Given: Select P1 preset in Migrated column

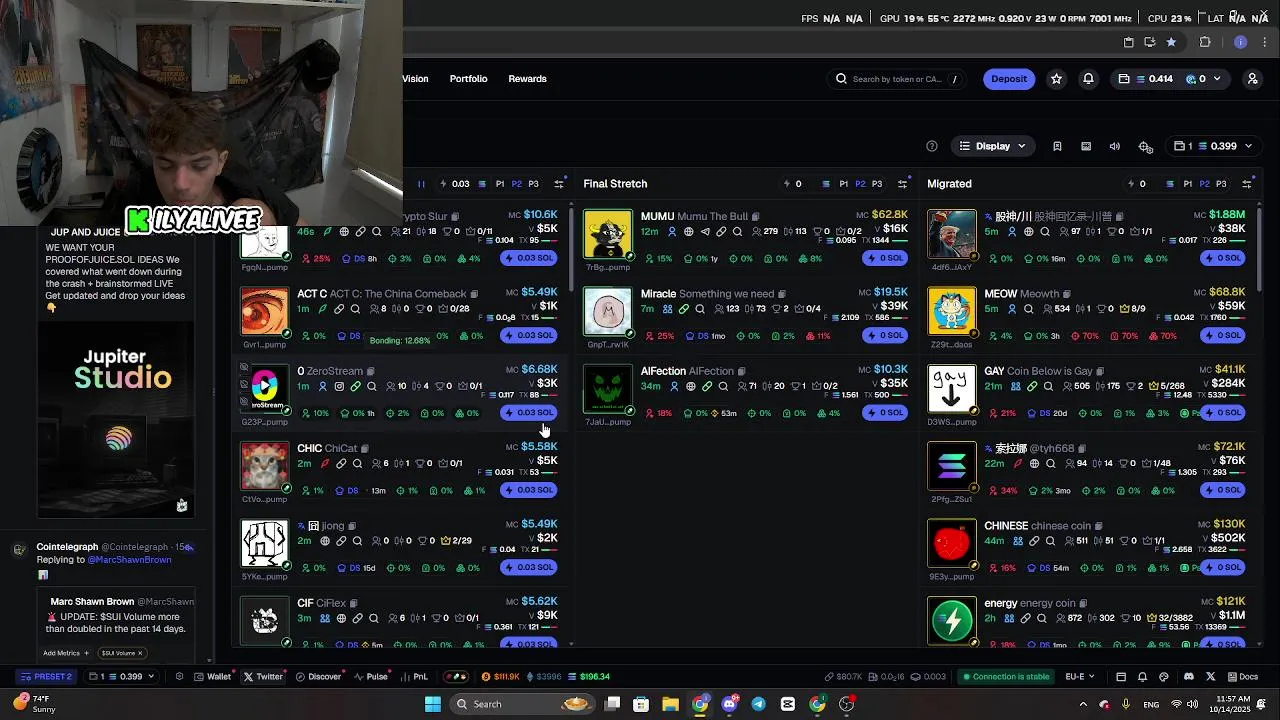Looking at the screenshot, I should click(1187, 184).
